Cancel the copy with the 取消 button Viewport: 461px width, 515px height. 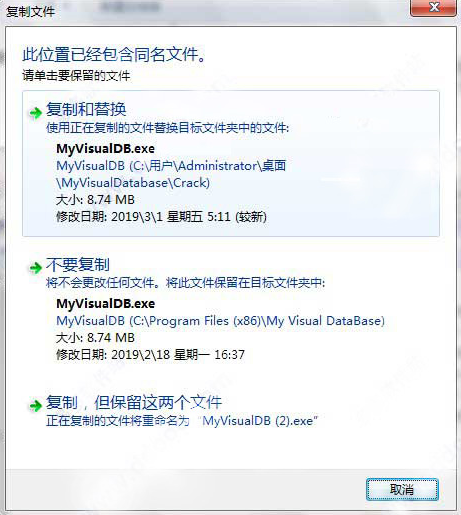[x=402, y=489]
